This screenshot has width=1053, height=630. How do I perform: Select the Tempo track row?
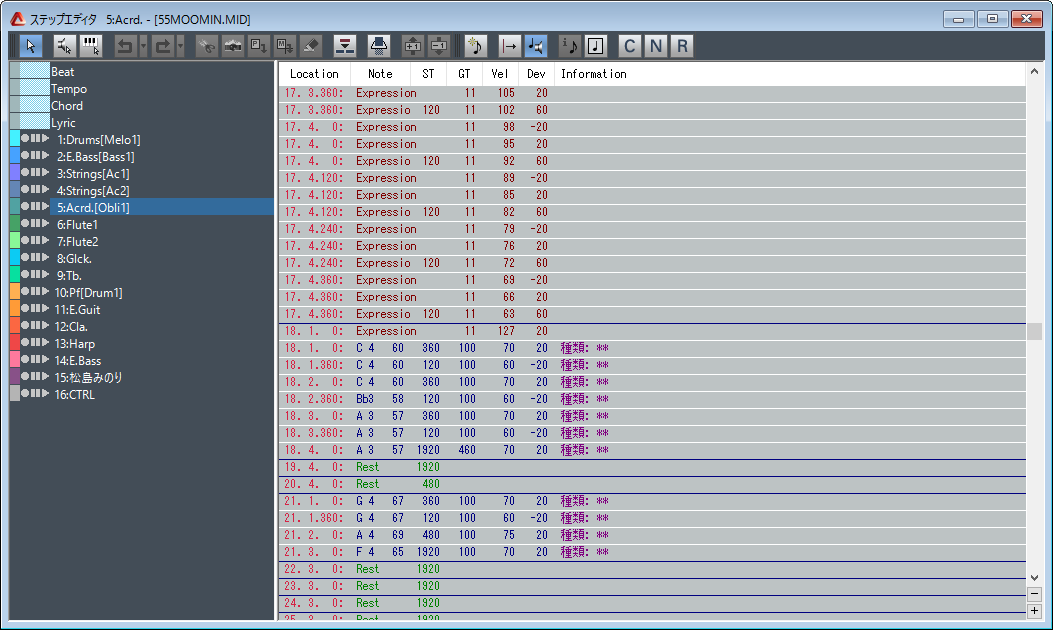click(x=142, y=89)
